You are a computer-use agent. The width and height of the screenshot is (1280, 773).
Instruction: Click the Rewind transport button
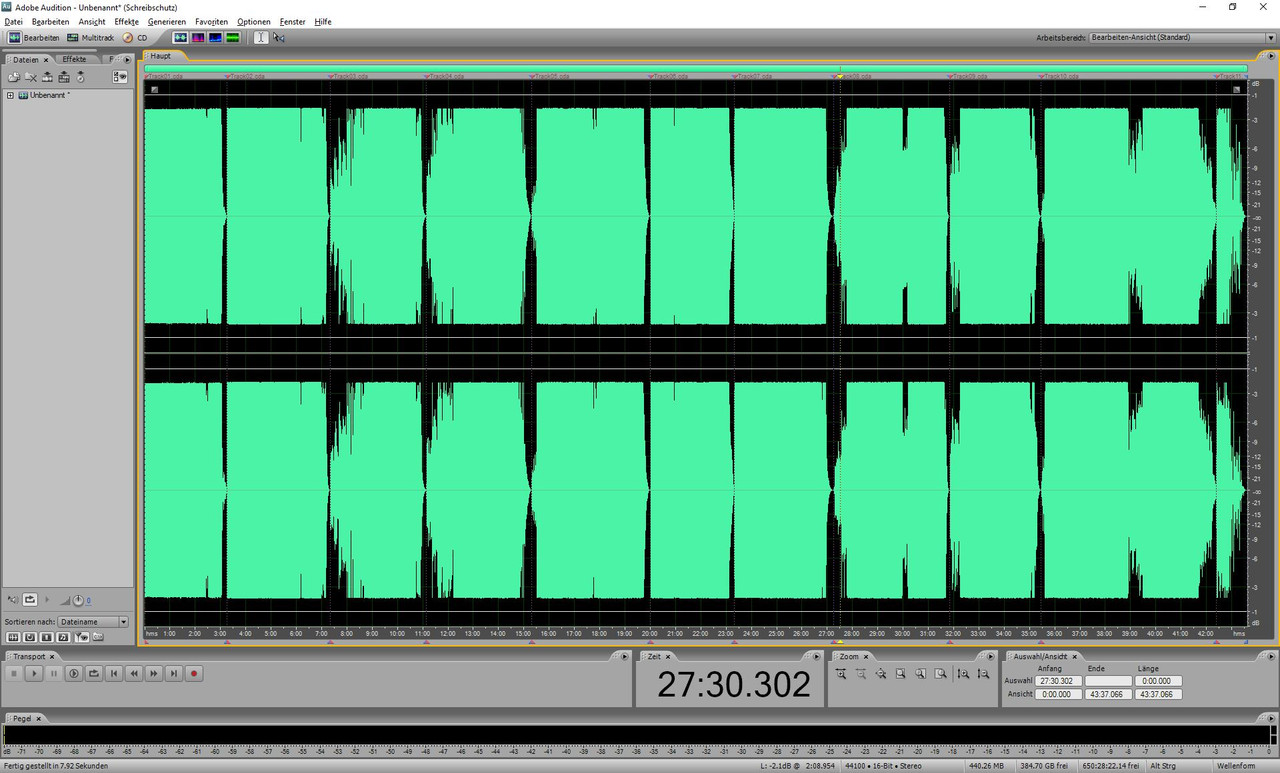pyautogui.click(x=134, y=674)
